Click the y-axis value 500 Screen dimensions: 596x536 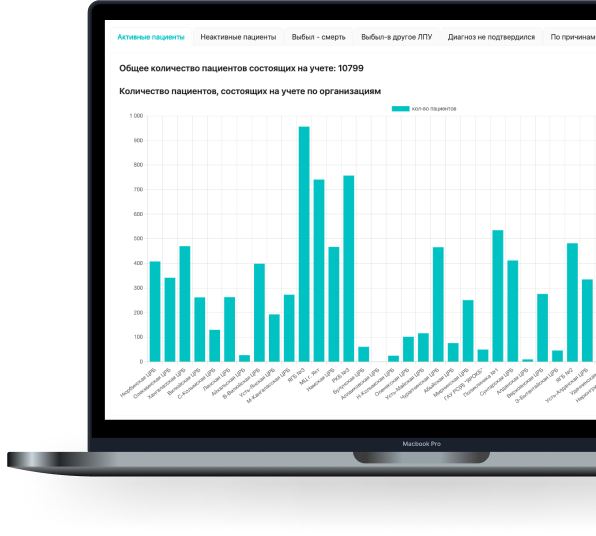click(138, 239)
